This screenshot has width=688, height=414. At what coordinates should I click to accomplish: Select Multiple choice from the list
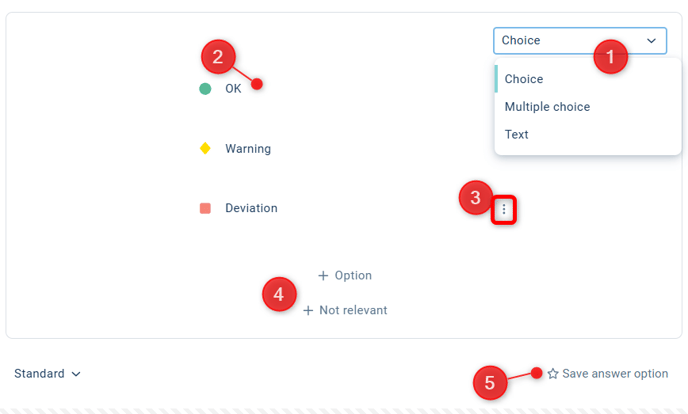click(x=547, y=107)
